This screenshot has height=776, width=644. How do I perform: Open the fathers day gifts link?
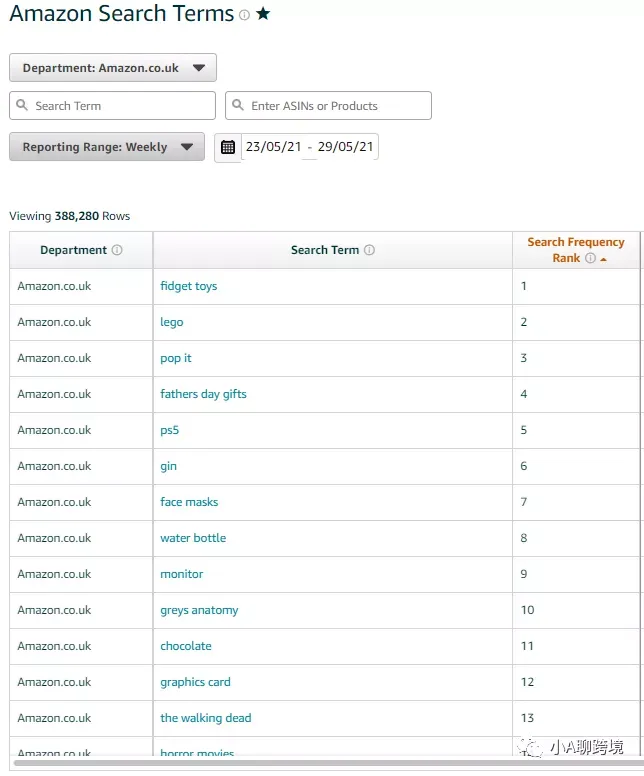tap(203, 394)
